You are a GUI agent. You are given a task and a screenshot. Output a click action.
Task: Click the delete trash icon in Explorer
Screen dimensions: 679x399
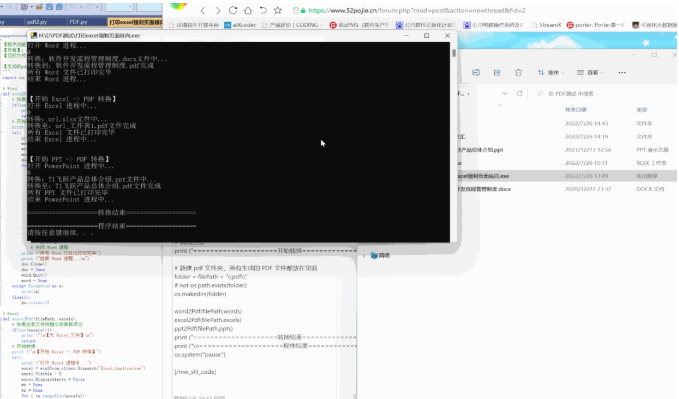tap(518, 72)
